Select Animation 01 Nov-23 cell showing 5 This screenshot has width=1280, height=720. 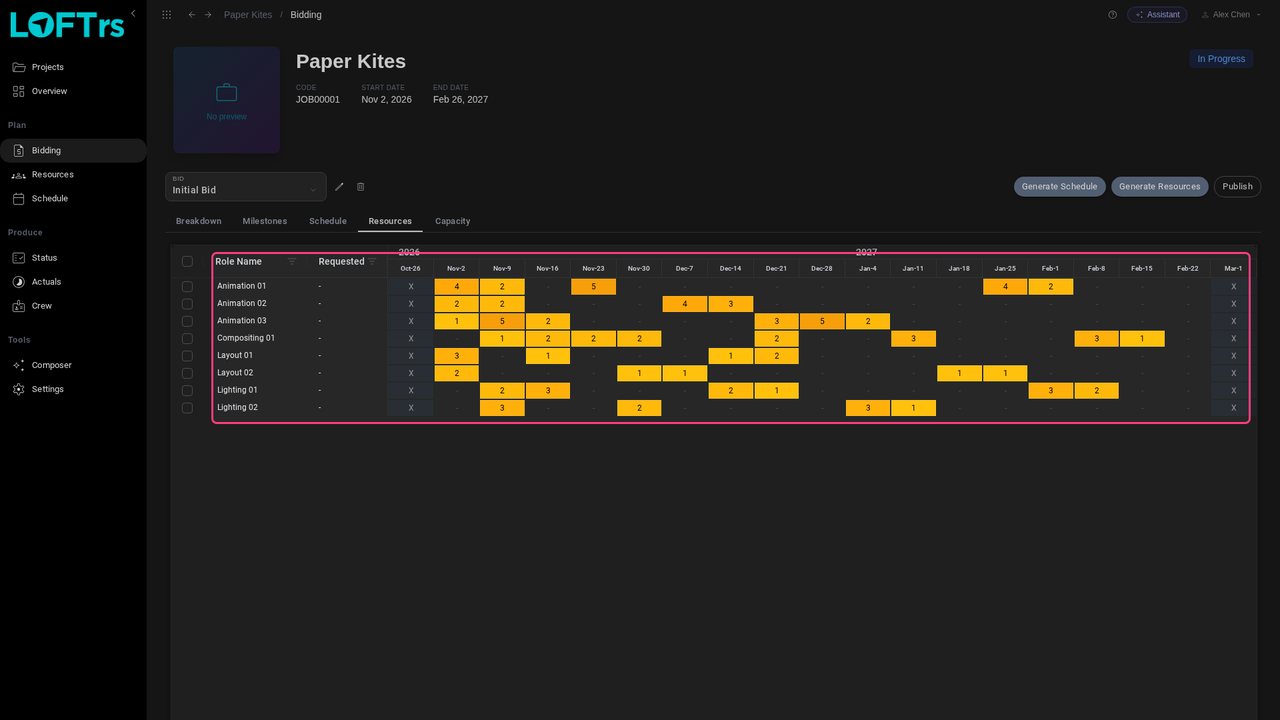(593, 287)
